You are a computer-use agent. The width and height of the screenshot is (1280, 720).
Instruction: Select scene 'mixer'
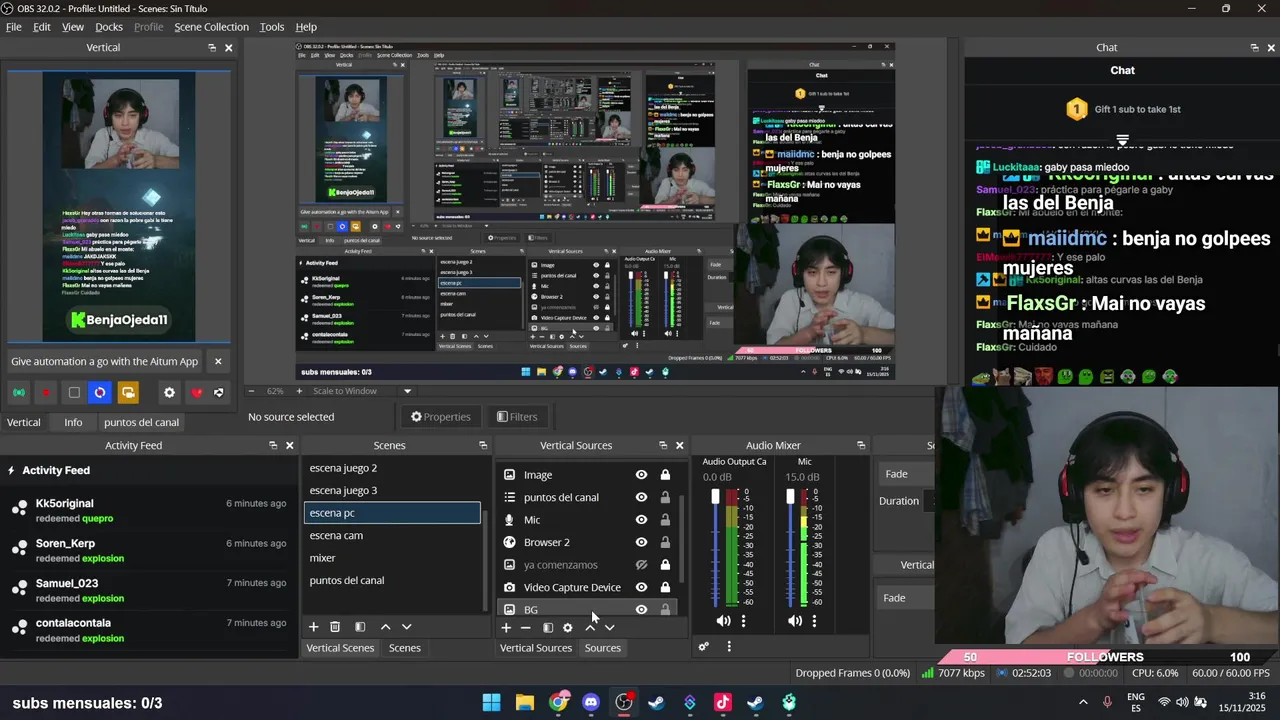pyautogui.click(x=393, y=558)
